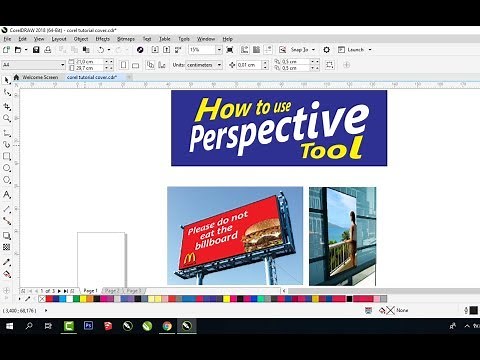Launch full-screen preview
This screenshot has width=480, height=360.
[x=230, y=50]
